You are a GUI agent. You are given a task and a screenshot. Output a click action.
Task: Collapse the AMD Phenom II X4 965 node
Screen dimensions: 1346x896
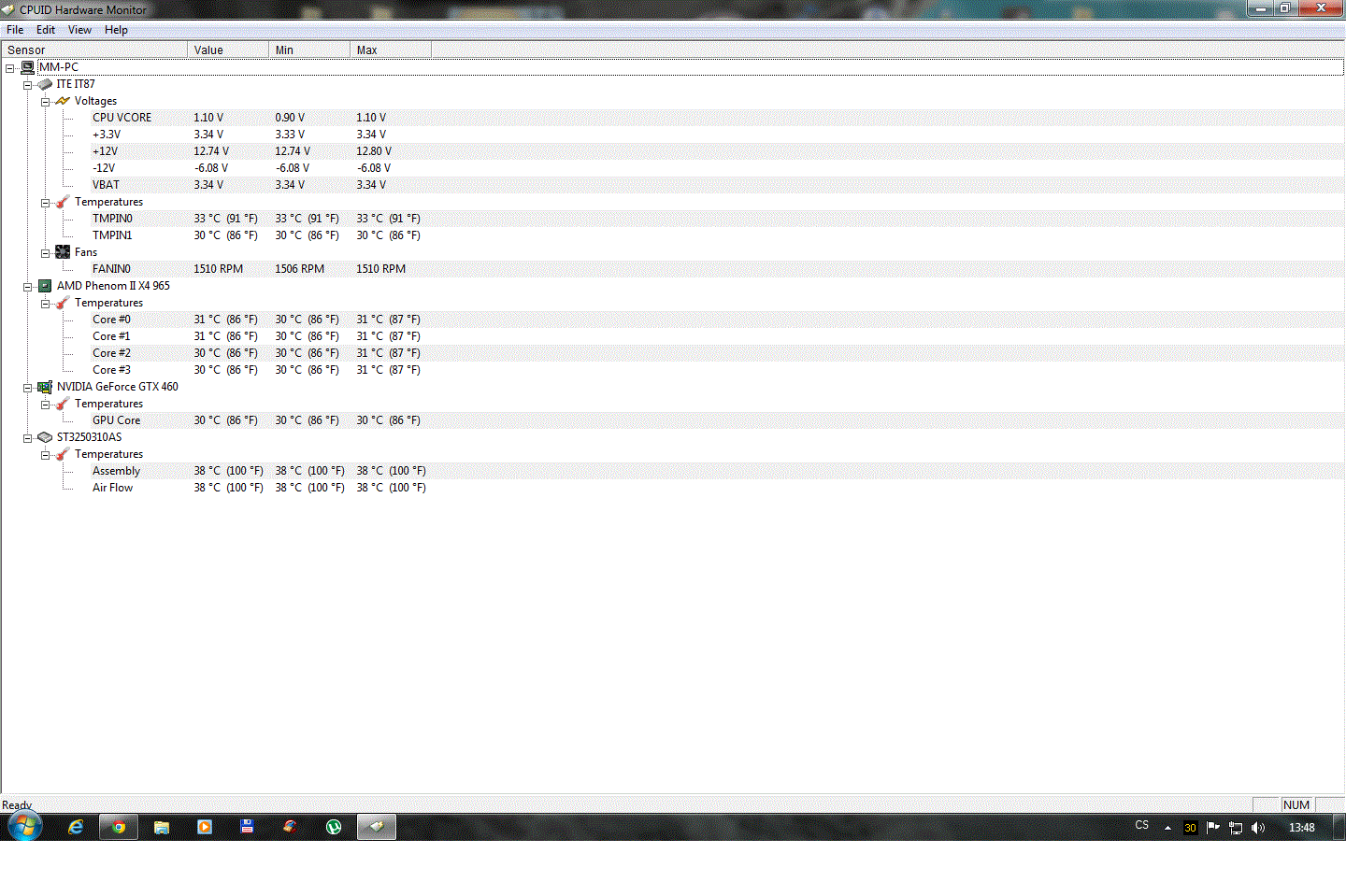point(27,287)
